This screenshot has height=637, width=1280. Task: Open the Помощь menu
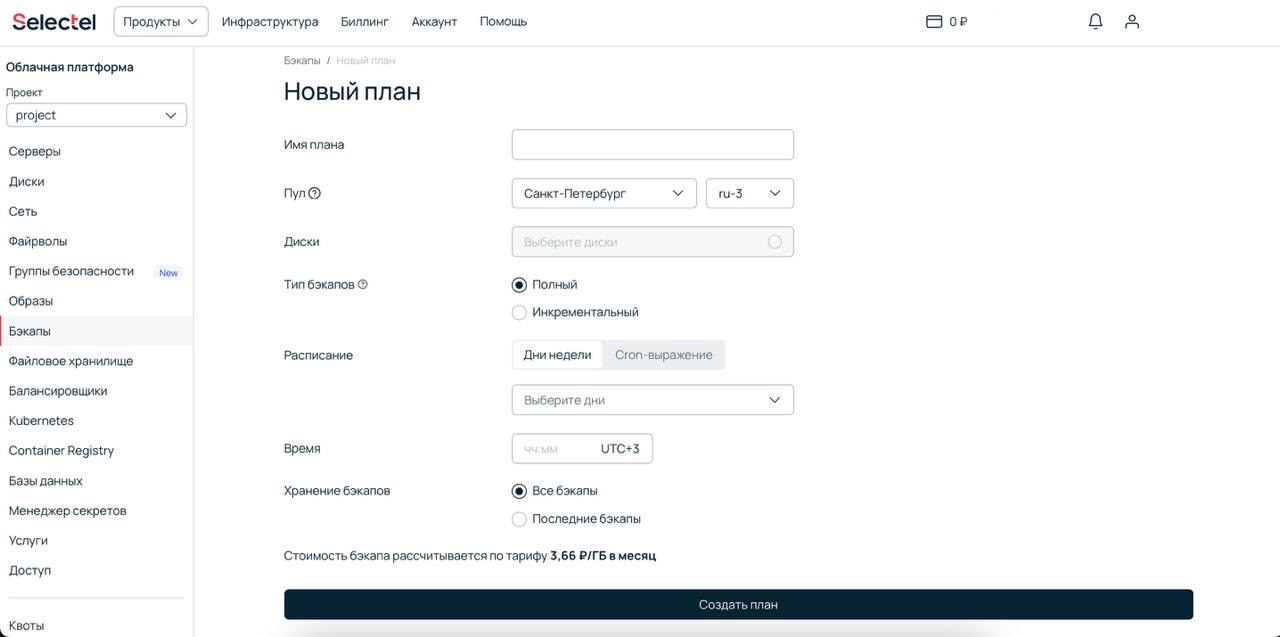[x=503, y=21]
